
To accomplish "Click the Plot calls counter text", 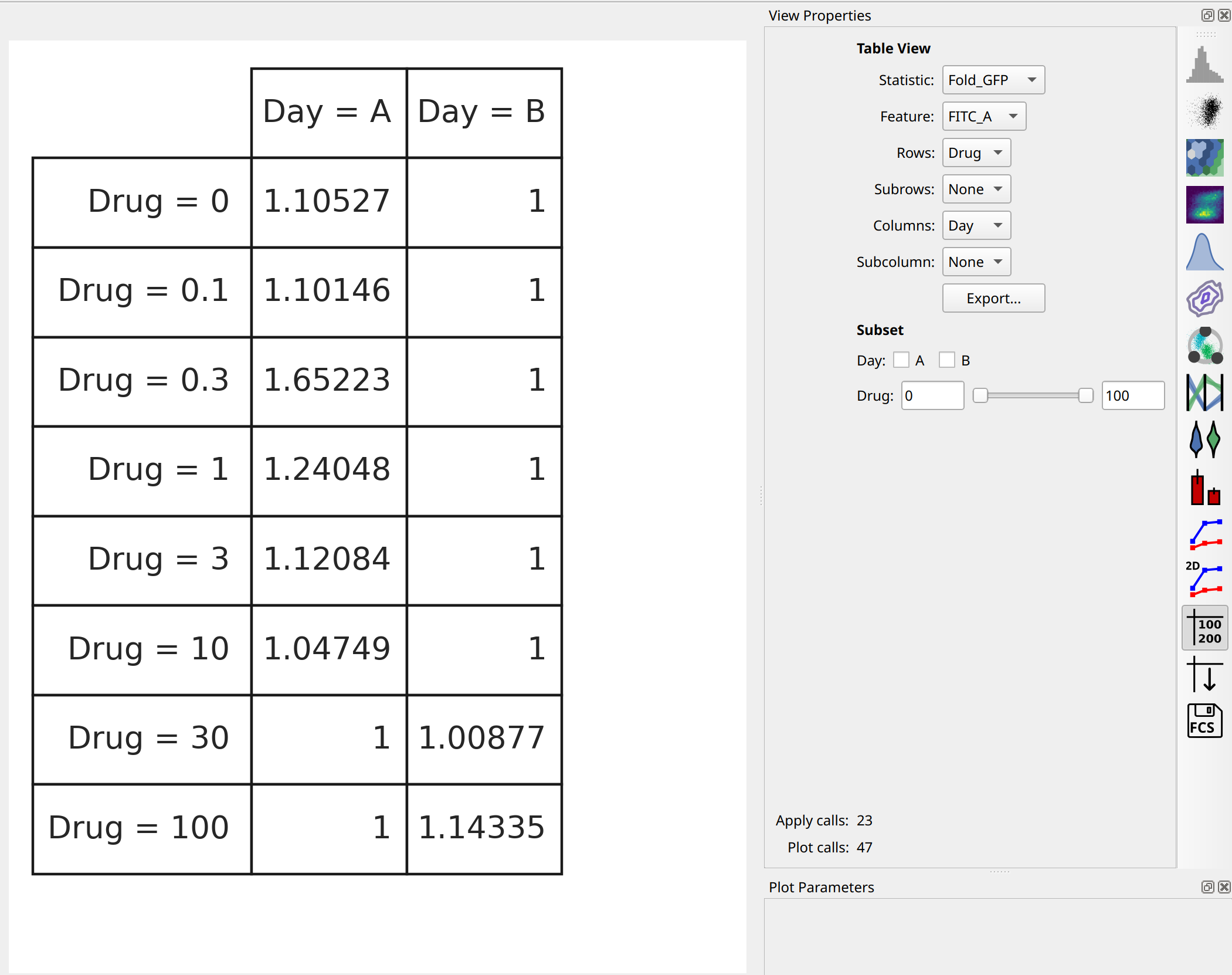I will coord(830,847).
